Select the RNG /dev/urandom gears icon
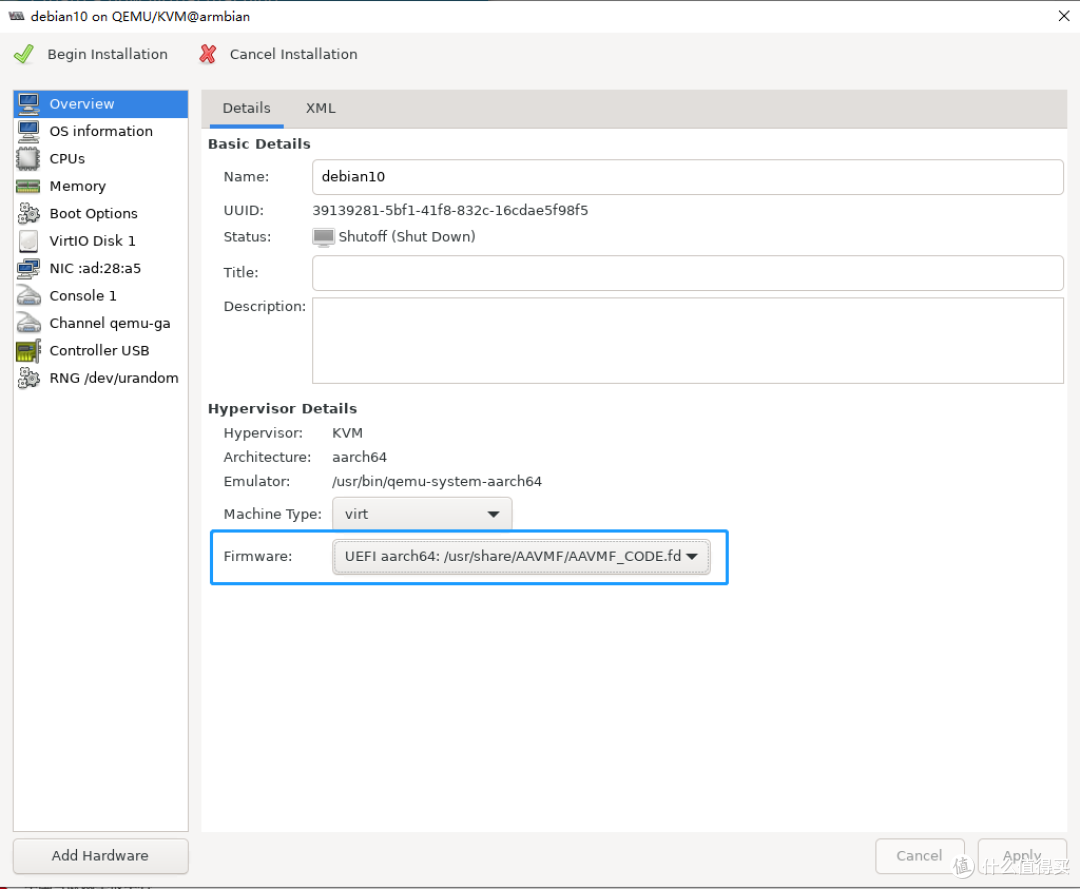The image size is (1080, 889). (29, 378)
